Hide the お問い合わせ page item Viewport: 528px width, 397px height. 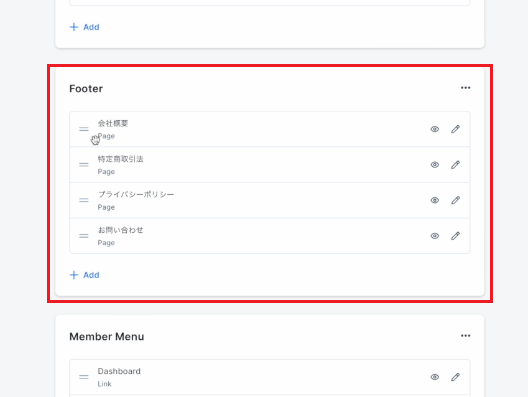[435, 236]
